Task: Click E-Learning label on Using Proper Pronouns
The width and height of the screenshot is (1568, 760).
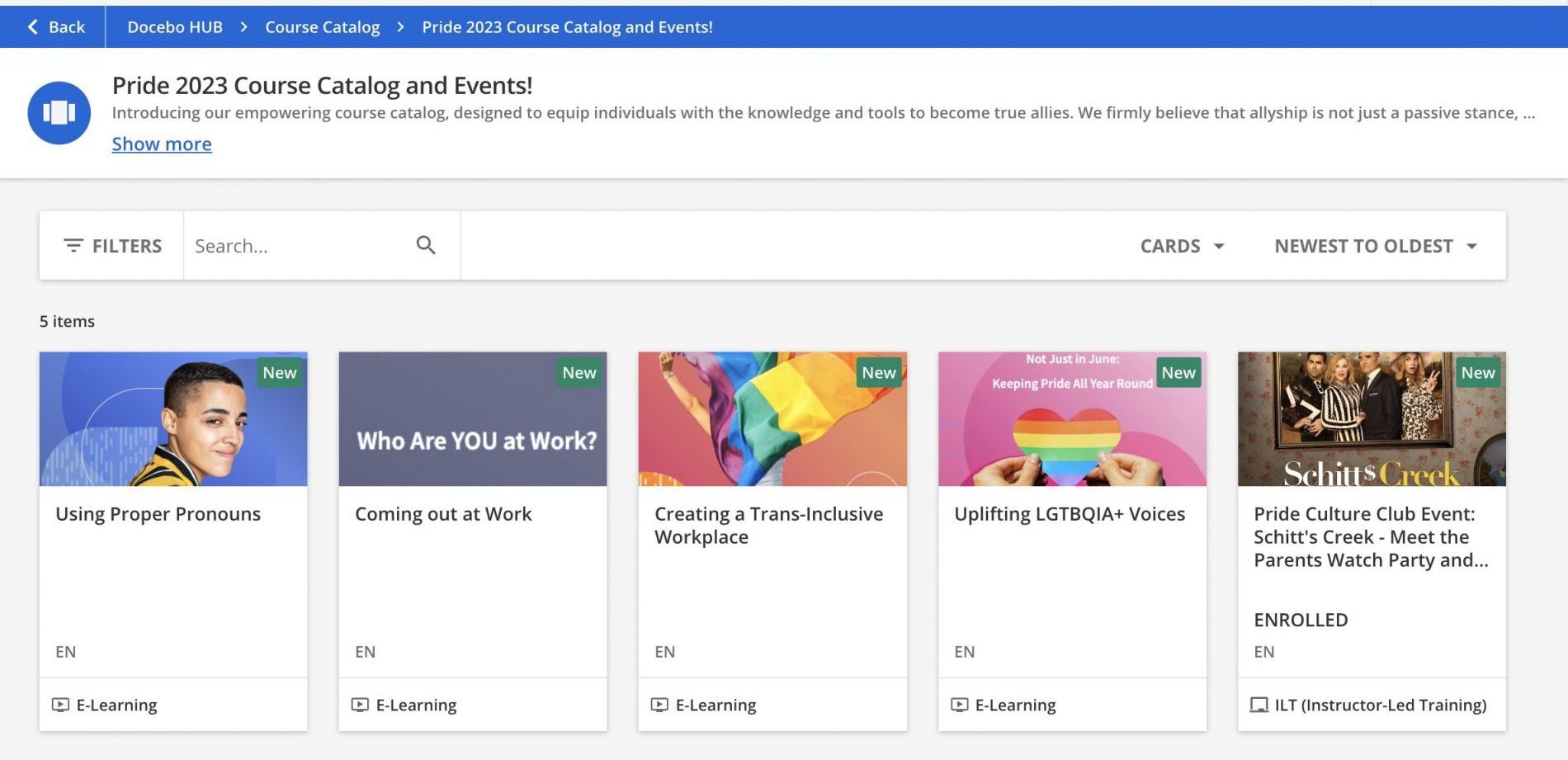Action: pos(116,705)
